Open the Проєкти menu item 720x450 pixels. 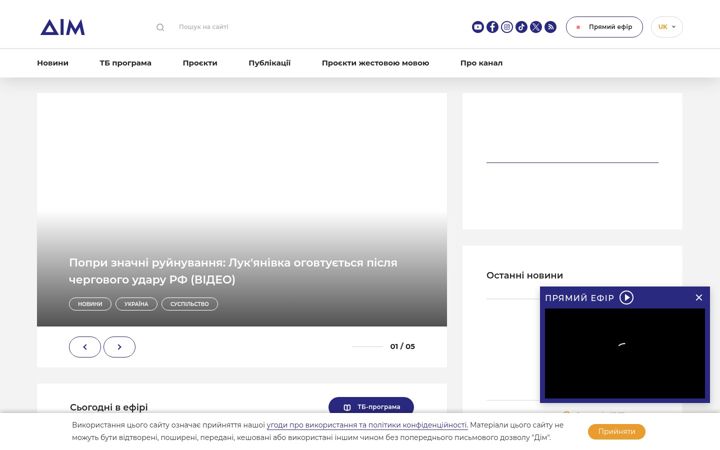tap(200, 63)
